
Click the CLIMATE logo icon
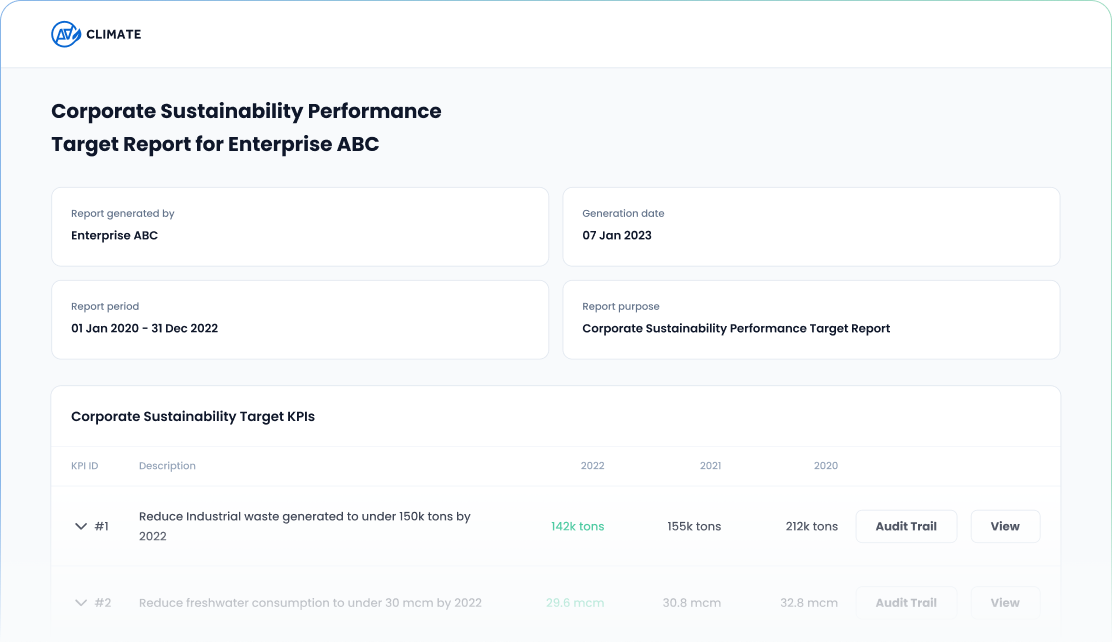click(x=66, y=33)
